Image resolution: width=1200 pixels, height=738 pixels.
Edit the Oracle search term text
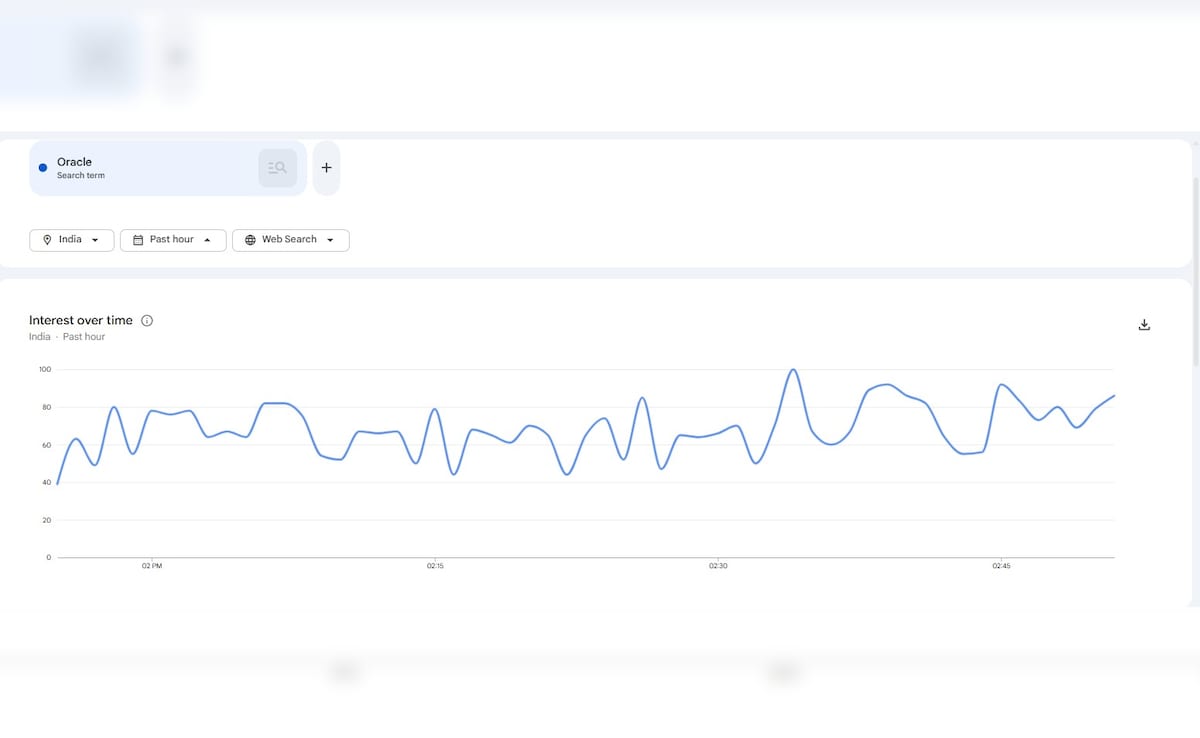click(75, 162)
